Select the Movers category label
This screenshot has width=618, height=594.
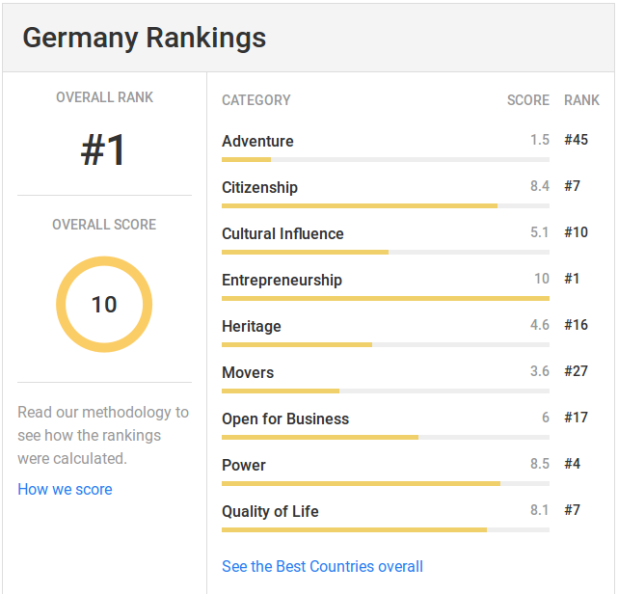[x=248, y=372]
